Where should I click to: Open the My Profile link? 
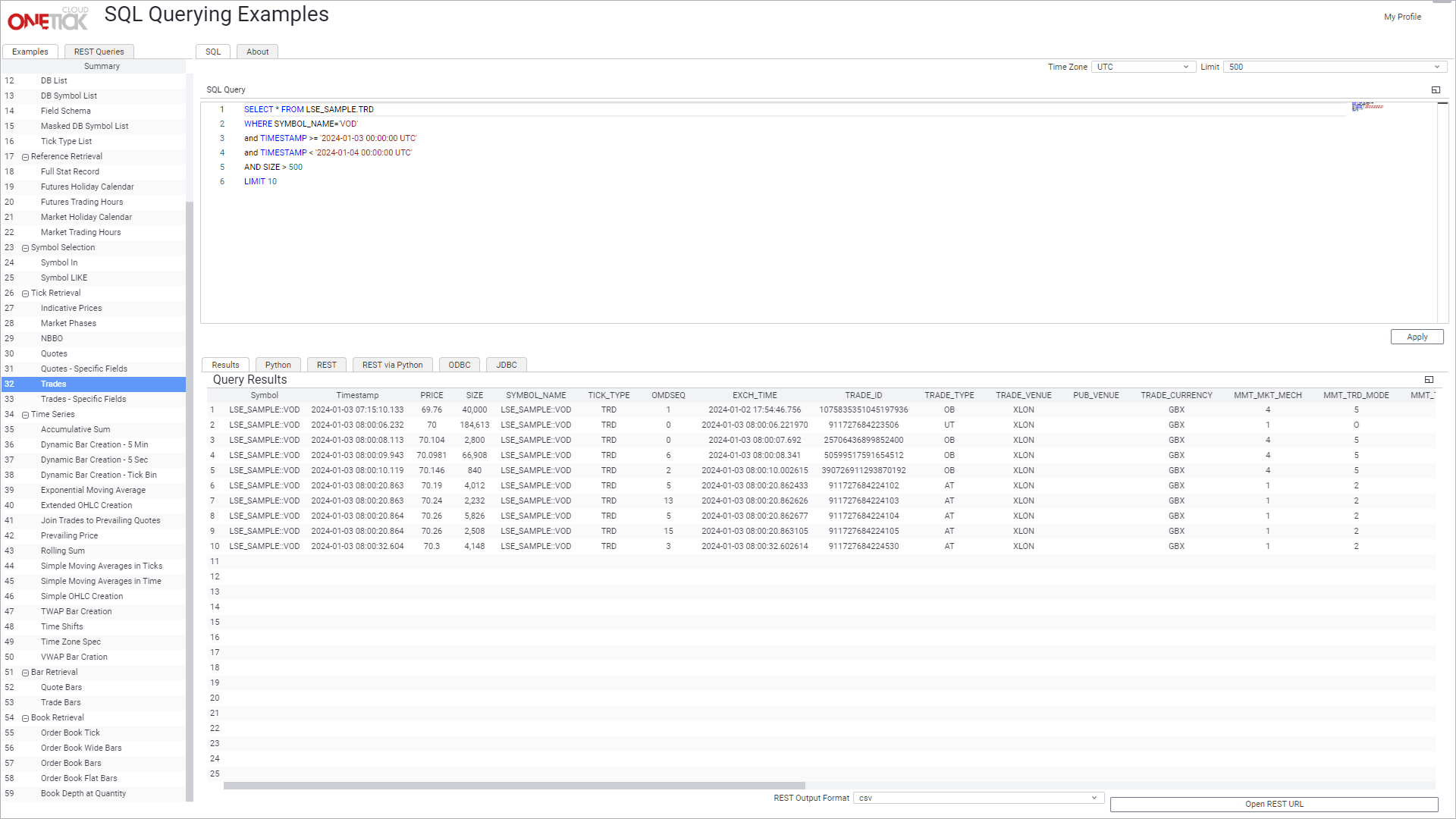pos(1402,17)
